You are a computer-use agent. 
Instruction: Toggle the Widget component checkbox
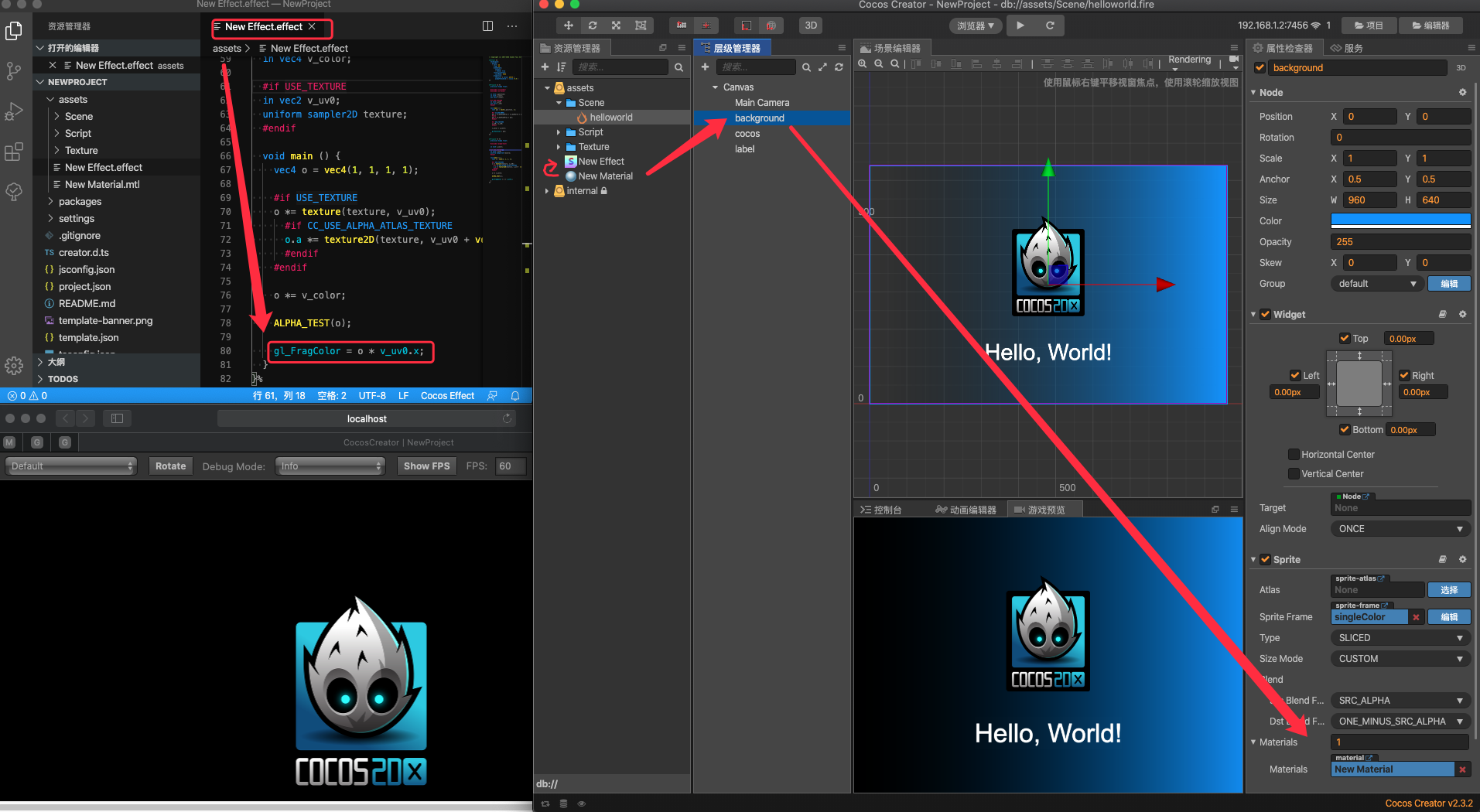coord(1266,315)
